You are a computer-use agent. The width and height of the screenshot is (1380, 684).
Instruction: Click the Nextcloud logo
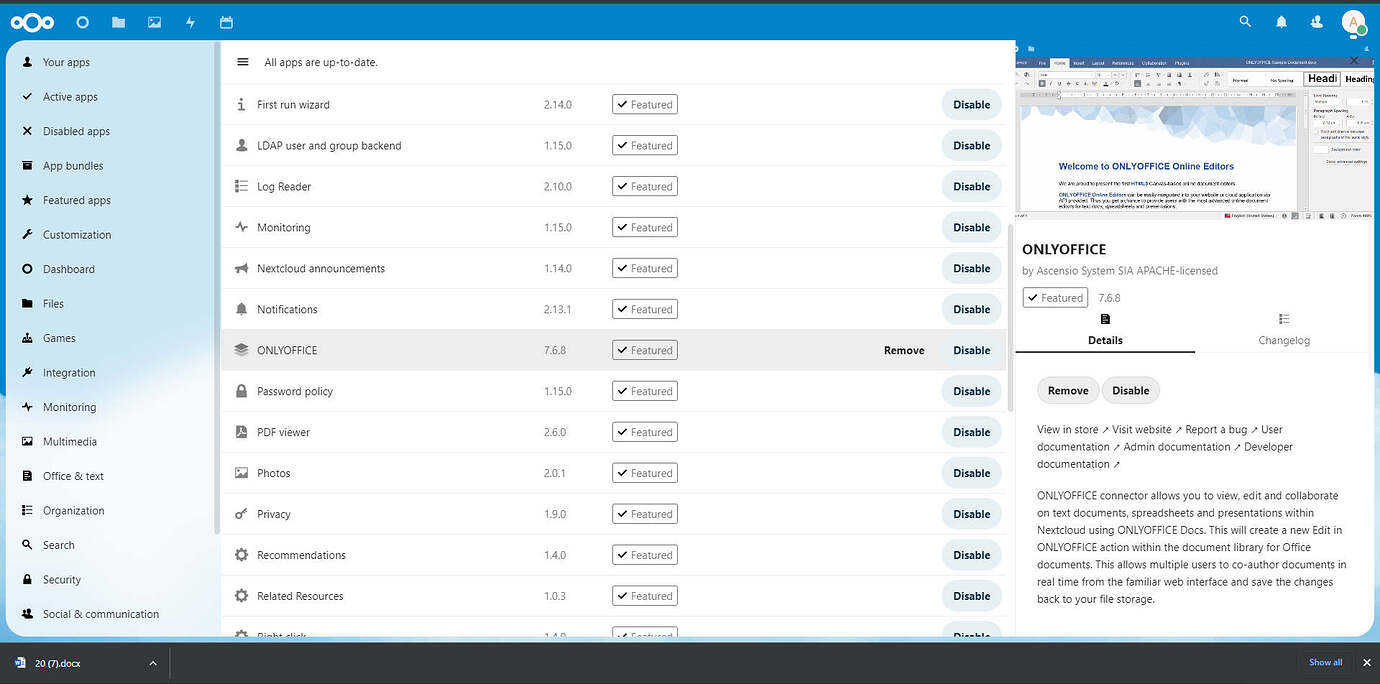(32, 21)
